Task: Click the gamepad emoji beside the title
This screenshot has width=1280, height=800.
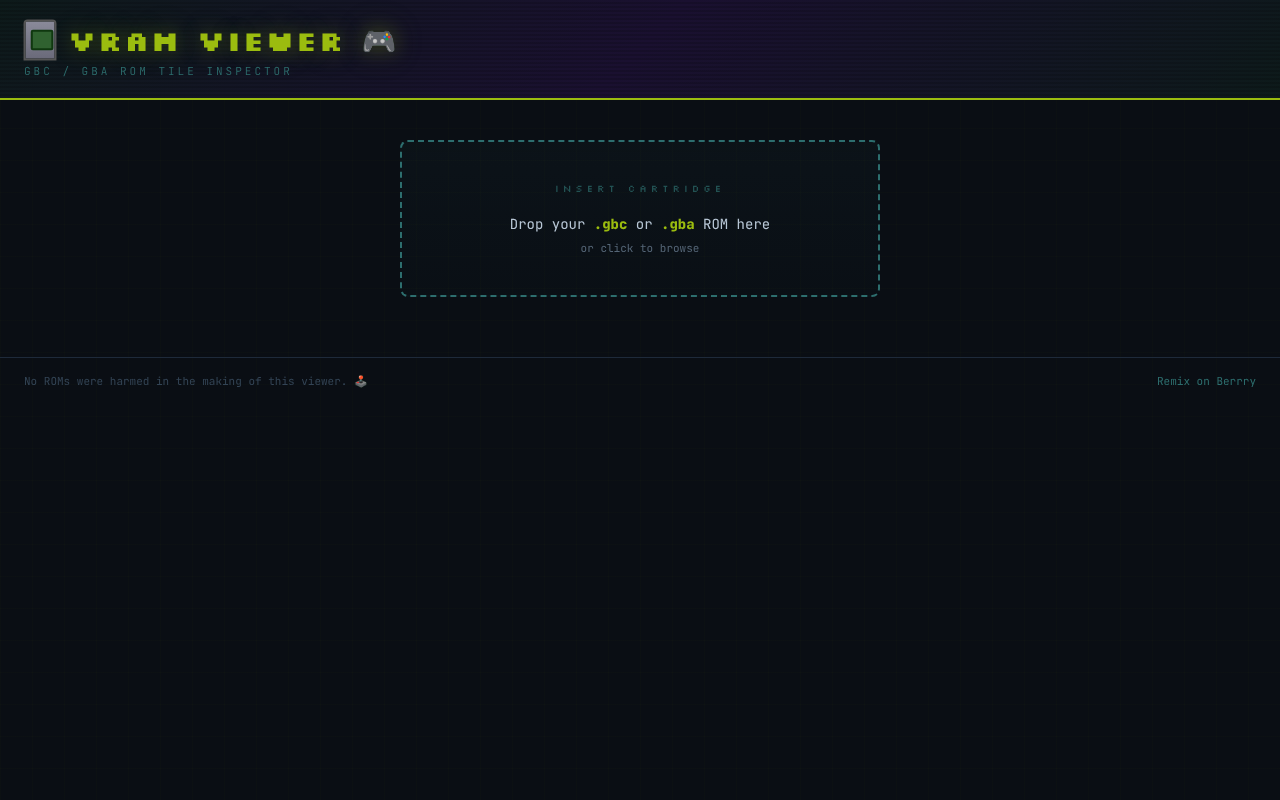Action: [378, 42]
